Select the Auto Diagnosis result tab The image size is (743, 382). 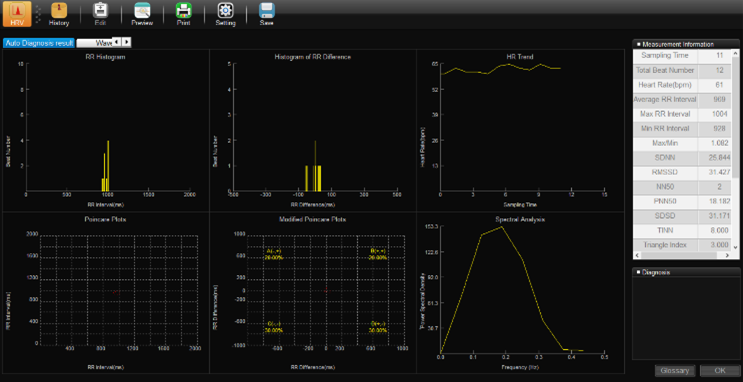click(x=39, y=43)
